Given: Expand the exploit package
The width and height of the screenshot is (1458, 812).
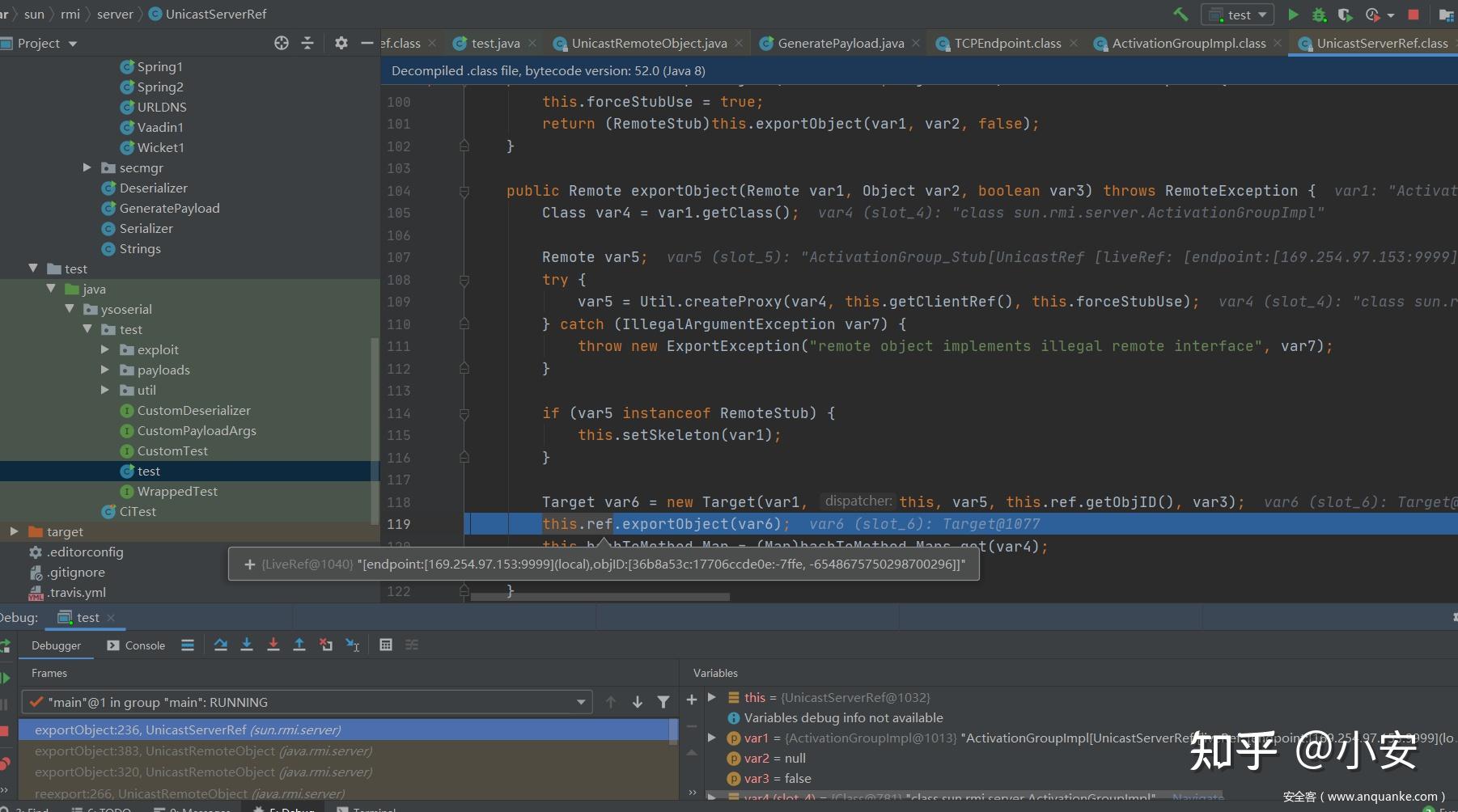Looking at the screenshot, I should point(105,349).
